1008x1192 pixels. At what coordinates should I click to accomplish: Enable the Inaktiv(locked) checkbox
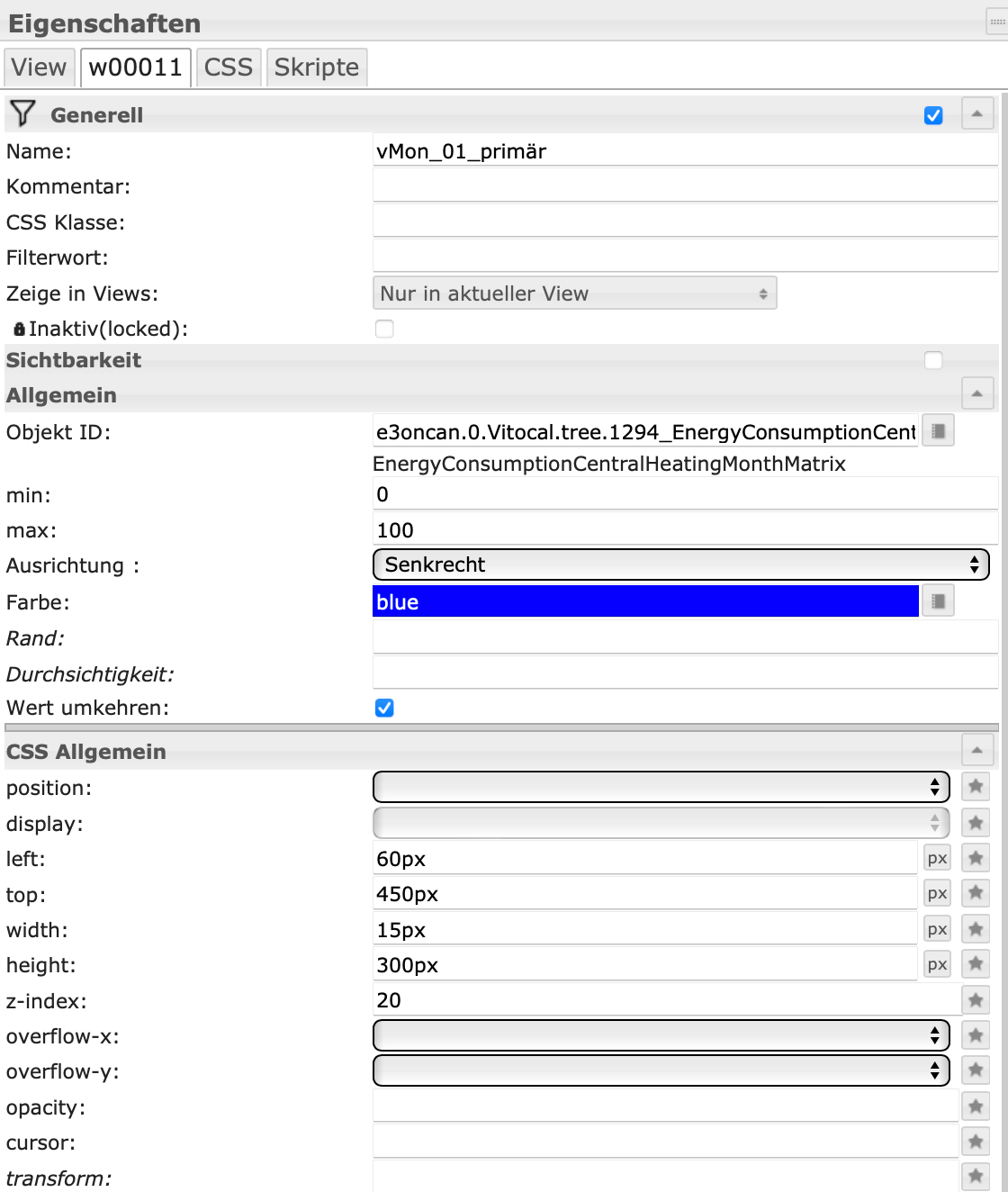pos(384,329)
